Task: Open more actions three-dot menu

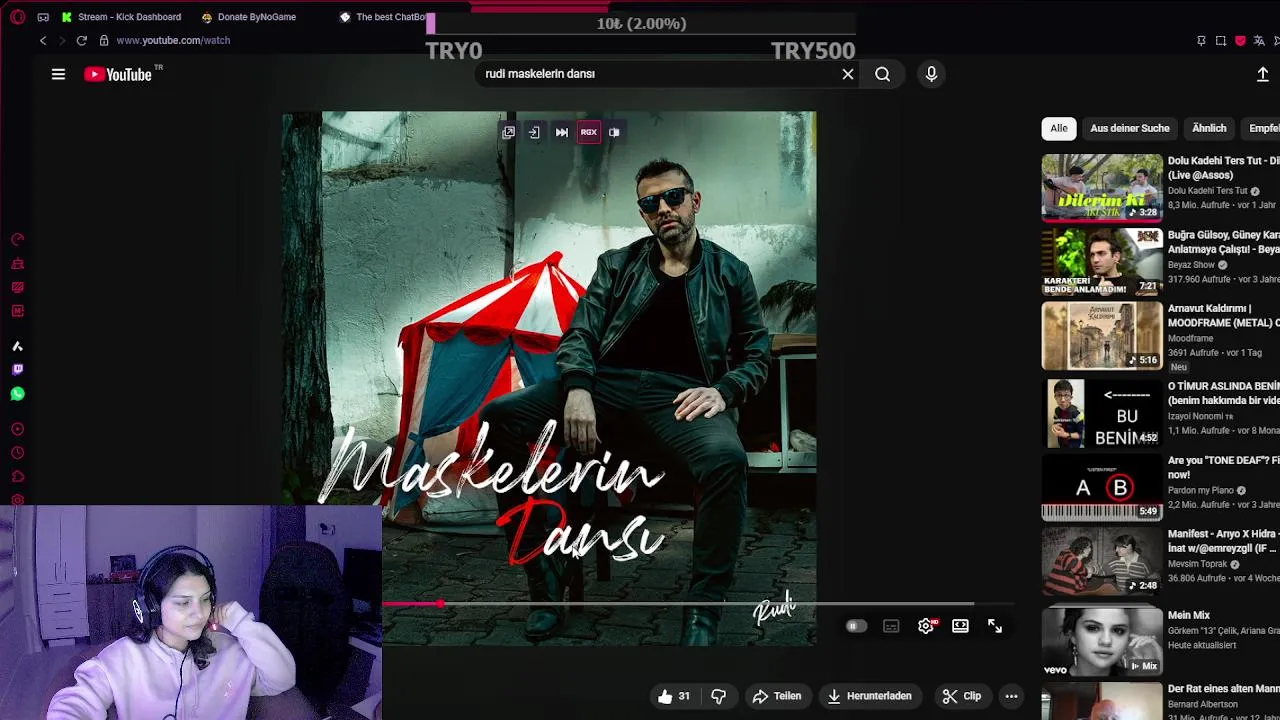Action: tap(1011, 696)
